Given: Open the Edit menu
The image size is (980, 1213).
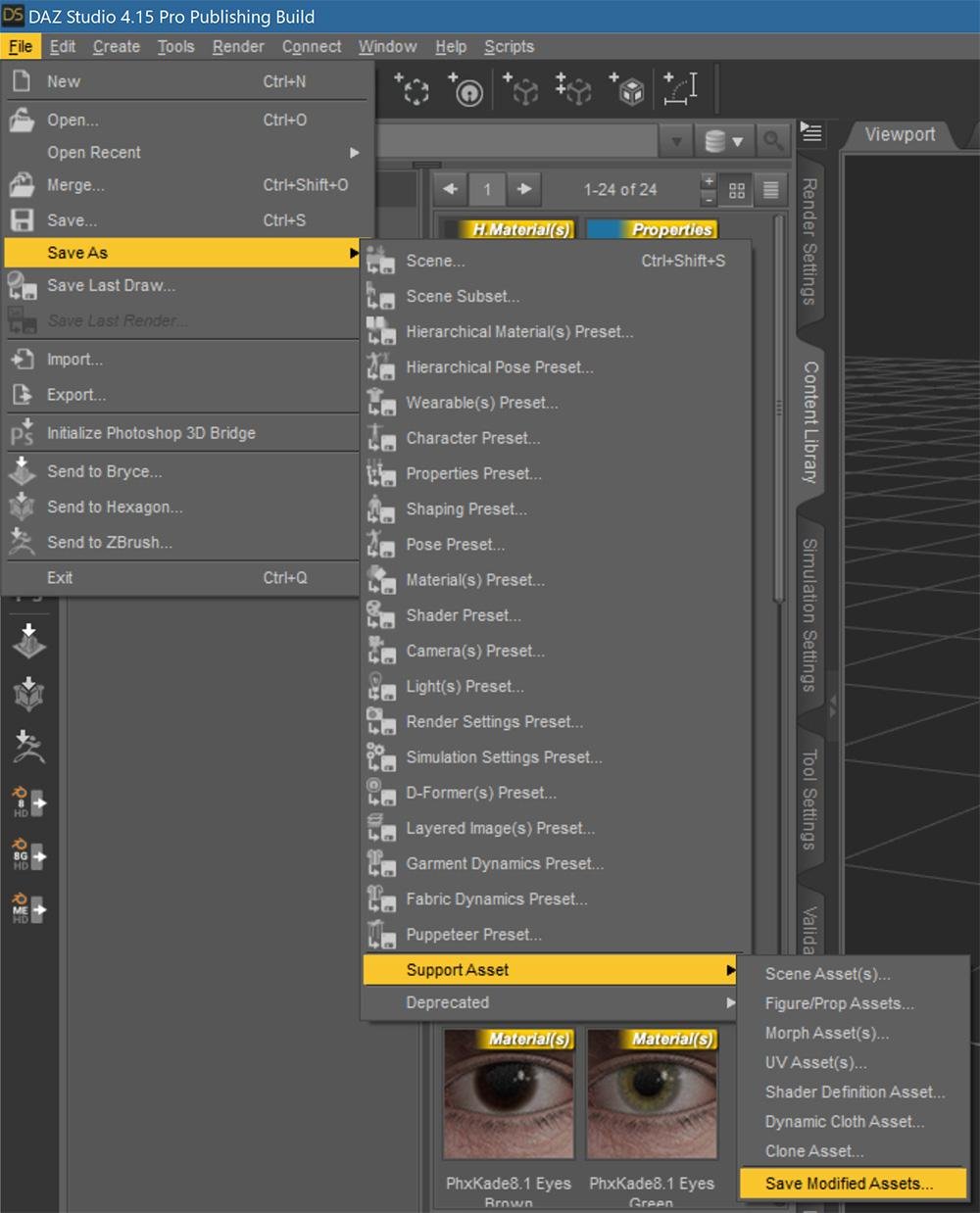Looking at the screenshot, I should click(63, 46).
